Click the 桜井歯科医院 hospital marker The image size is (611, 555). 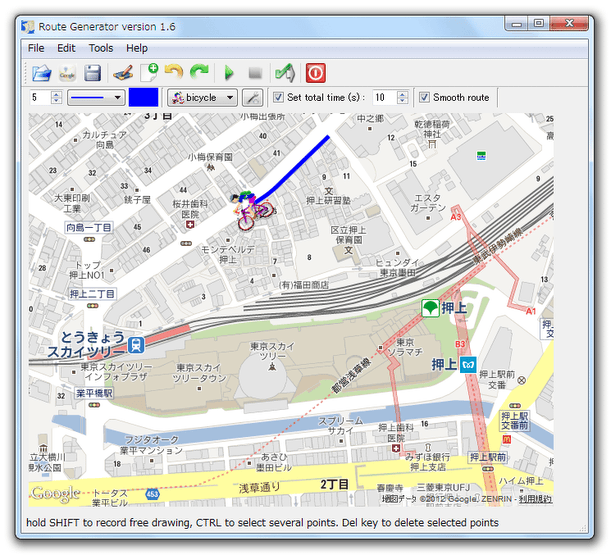click(x=190, y=224)
